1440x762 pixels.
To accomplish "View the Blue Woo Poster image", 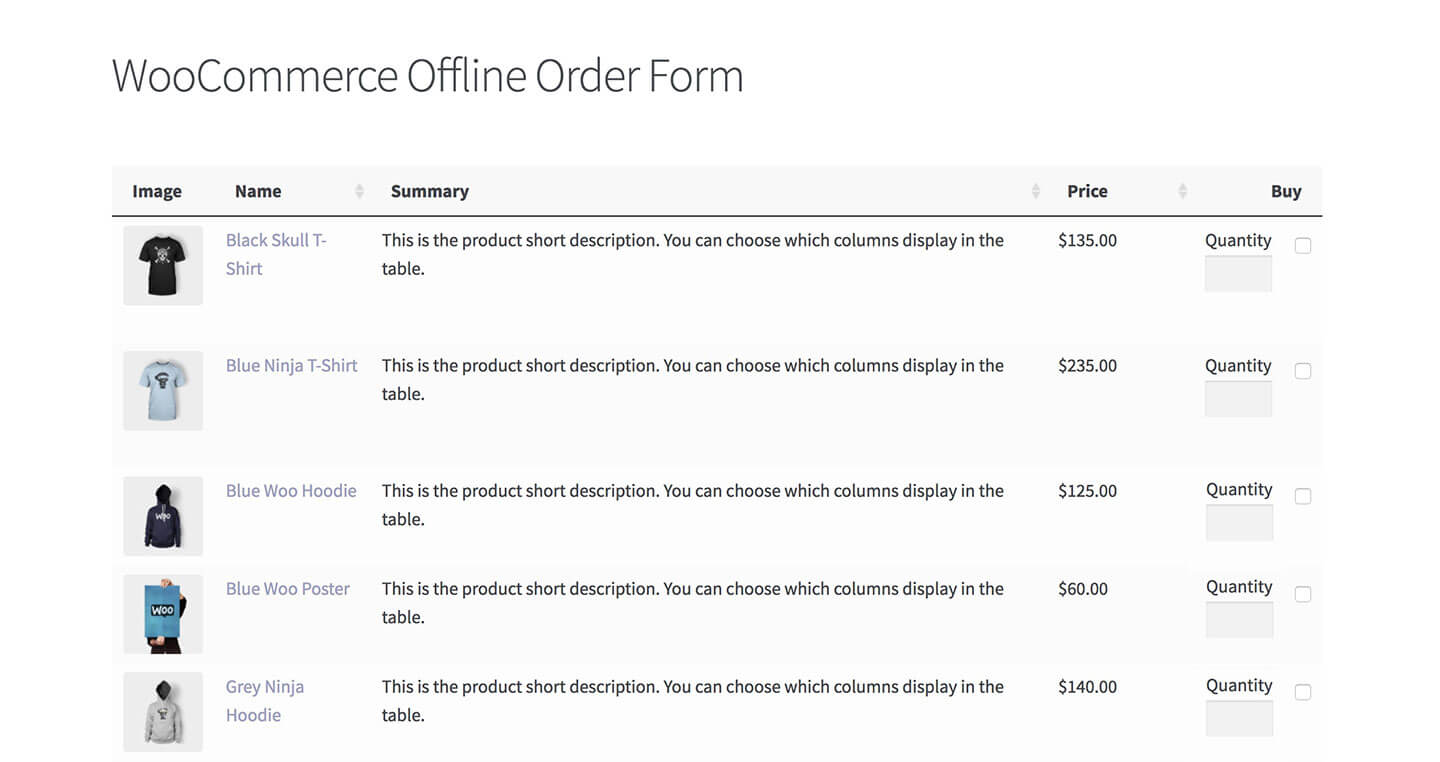I will point(162,613).
